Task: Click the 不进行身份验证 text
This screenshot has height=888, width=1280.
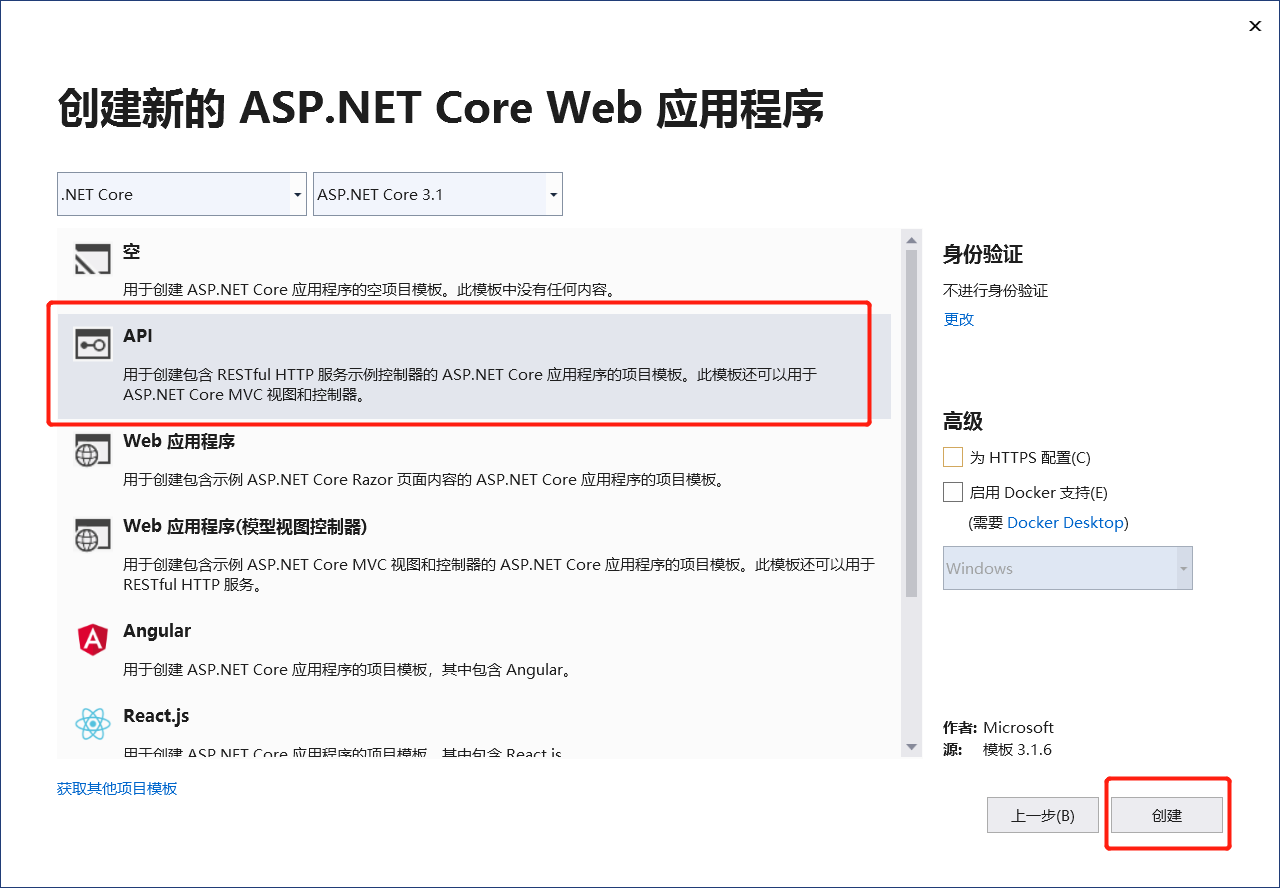Action: coord(996,291)
